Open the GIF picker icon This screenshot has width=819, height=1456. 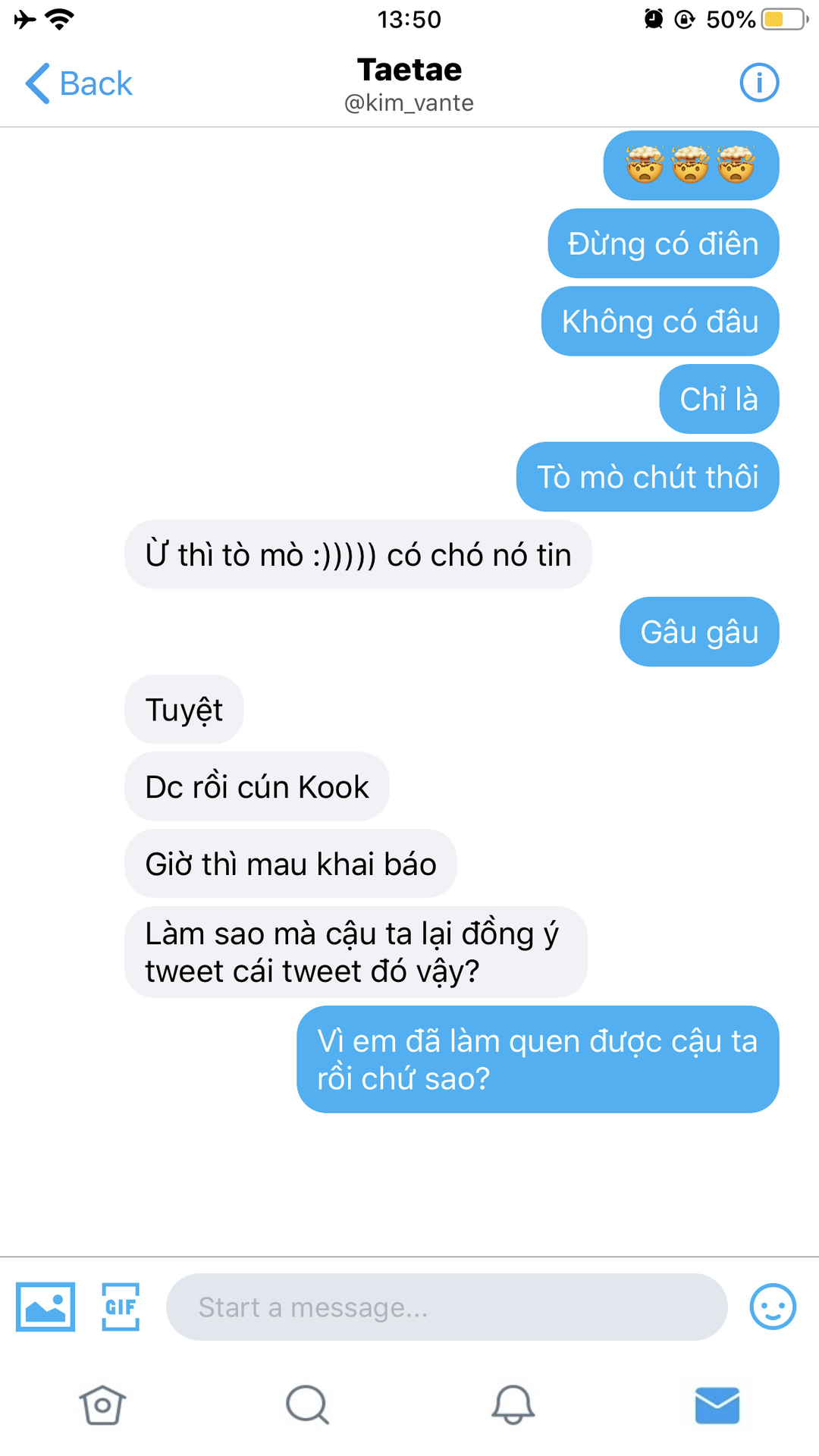pos(121,1307)
